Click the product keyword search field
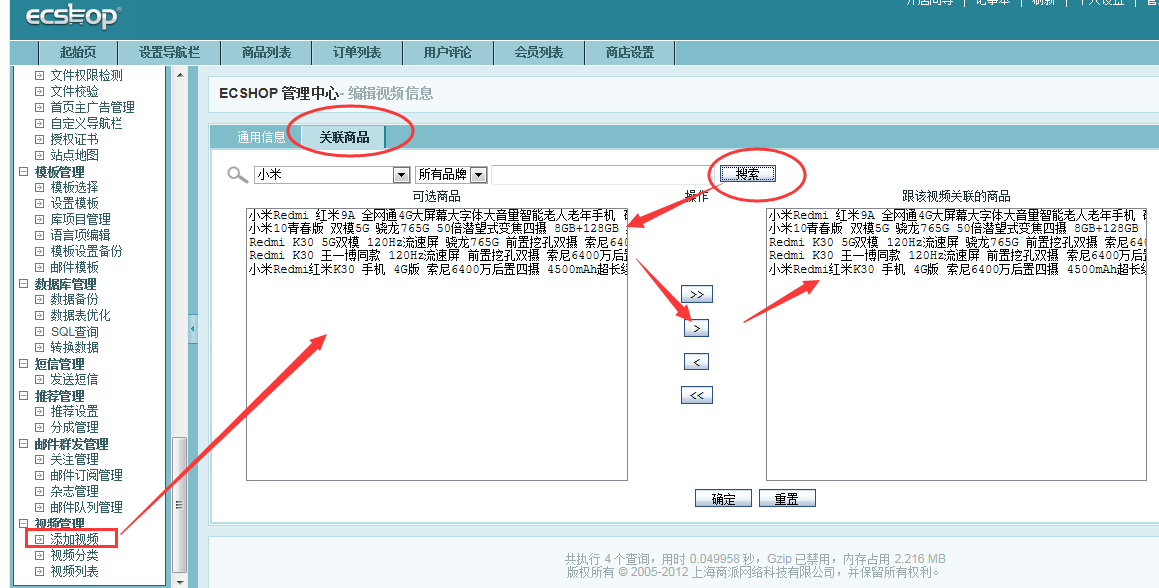1159x588 pixels. coord(604,175)
